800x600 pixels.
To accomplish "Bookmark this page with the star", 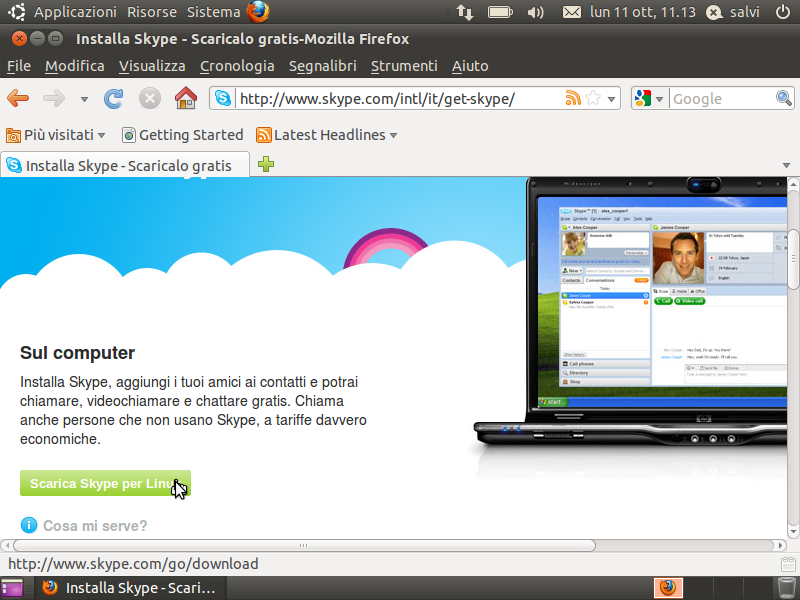I will [x=593, y=98].
